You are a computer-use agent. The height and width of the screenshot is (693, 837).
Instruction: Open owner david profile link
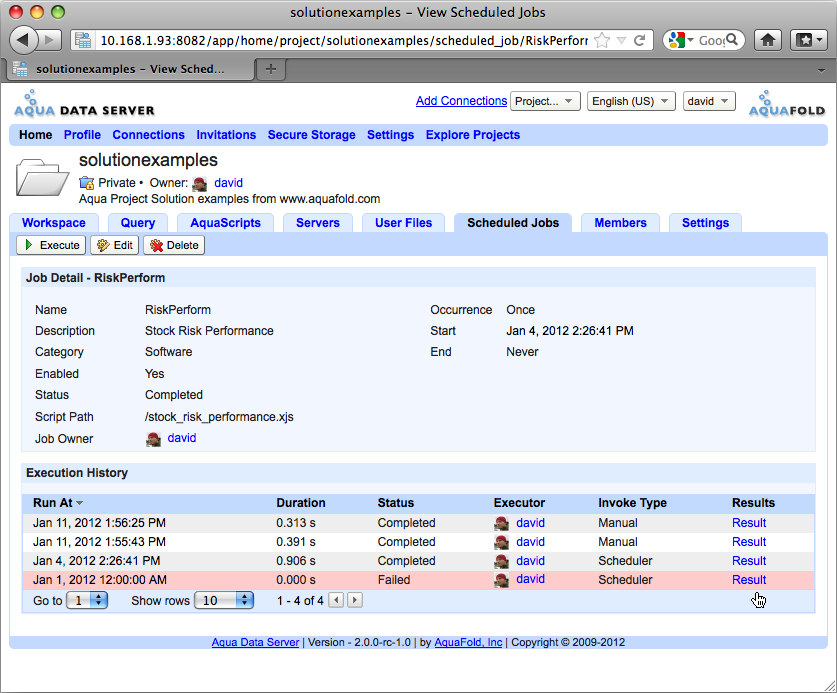[x=228, y=183]
